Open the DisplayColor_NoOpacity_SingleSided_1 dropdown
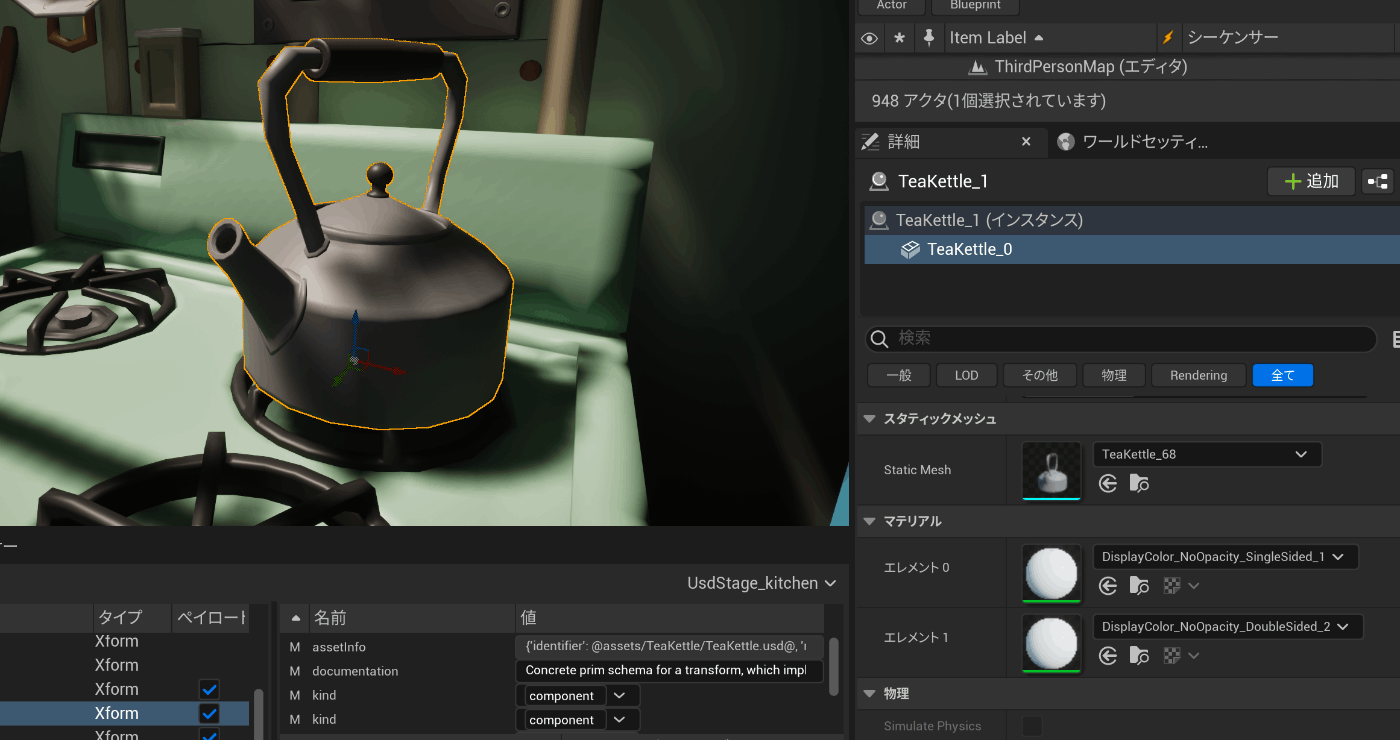The image size is (1400, 740). (1225, 556)
